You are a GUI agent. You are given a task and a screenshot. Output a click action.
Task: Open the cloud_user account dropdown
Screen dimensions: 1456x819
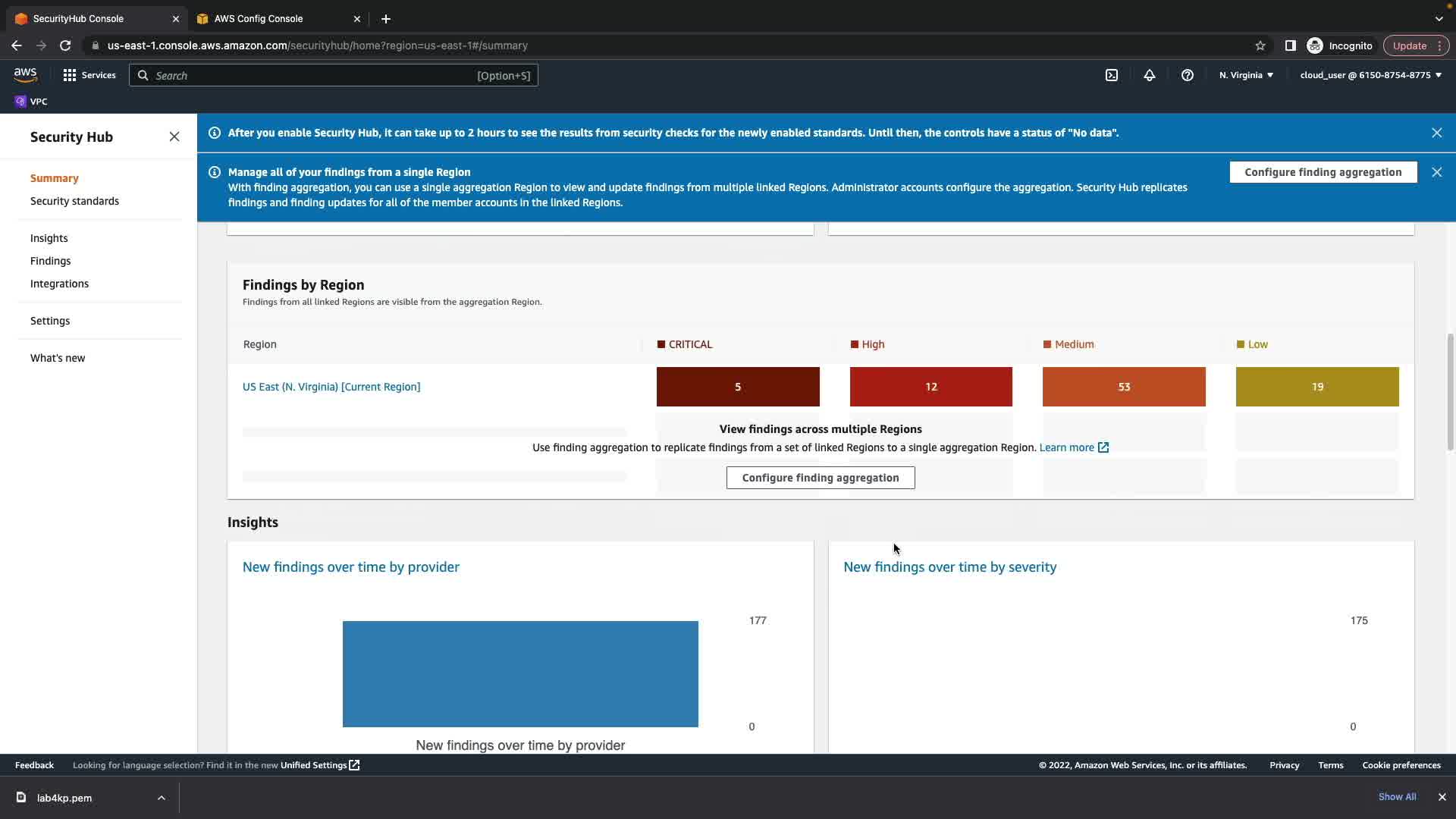click(x=1370, y=75)
